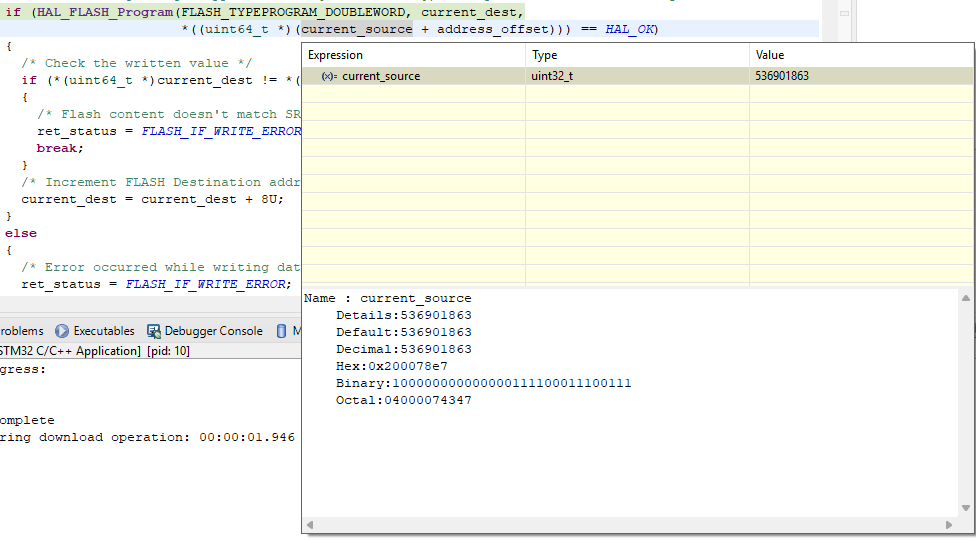This screenshot has height=545, width=976.
Task: Click the break statement in code
Action: click(x=60, y=148)
